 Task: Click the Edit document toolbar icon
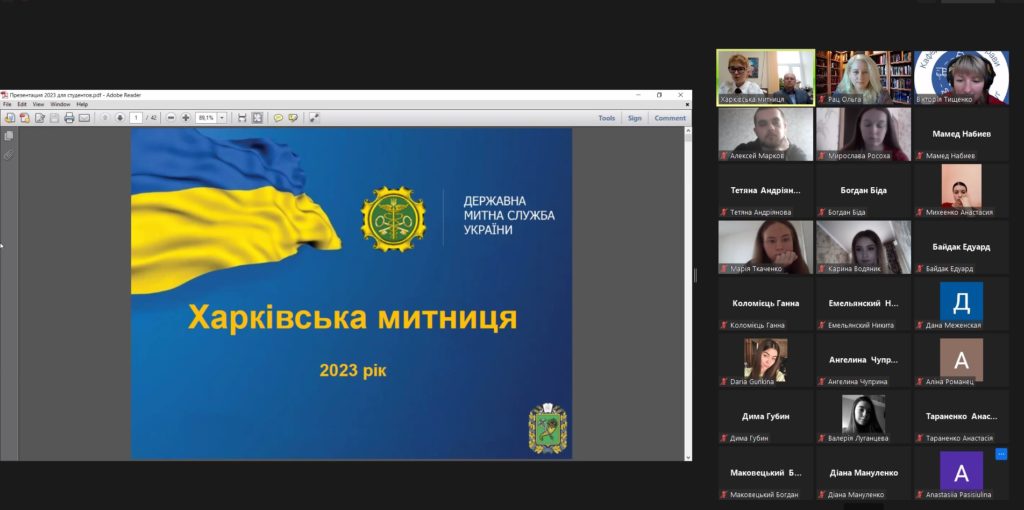point(40,118)
